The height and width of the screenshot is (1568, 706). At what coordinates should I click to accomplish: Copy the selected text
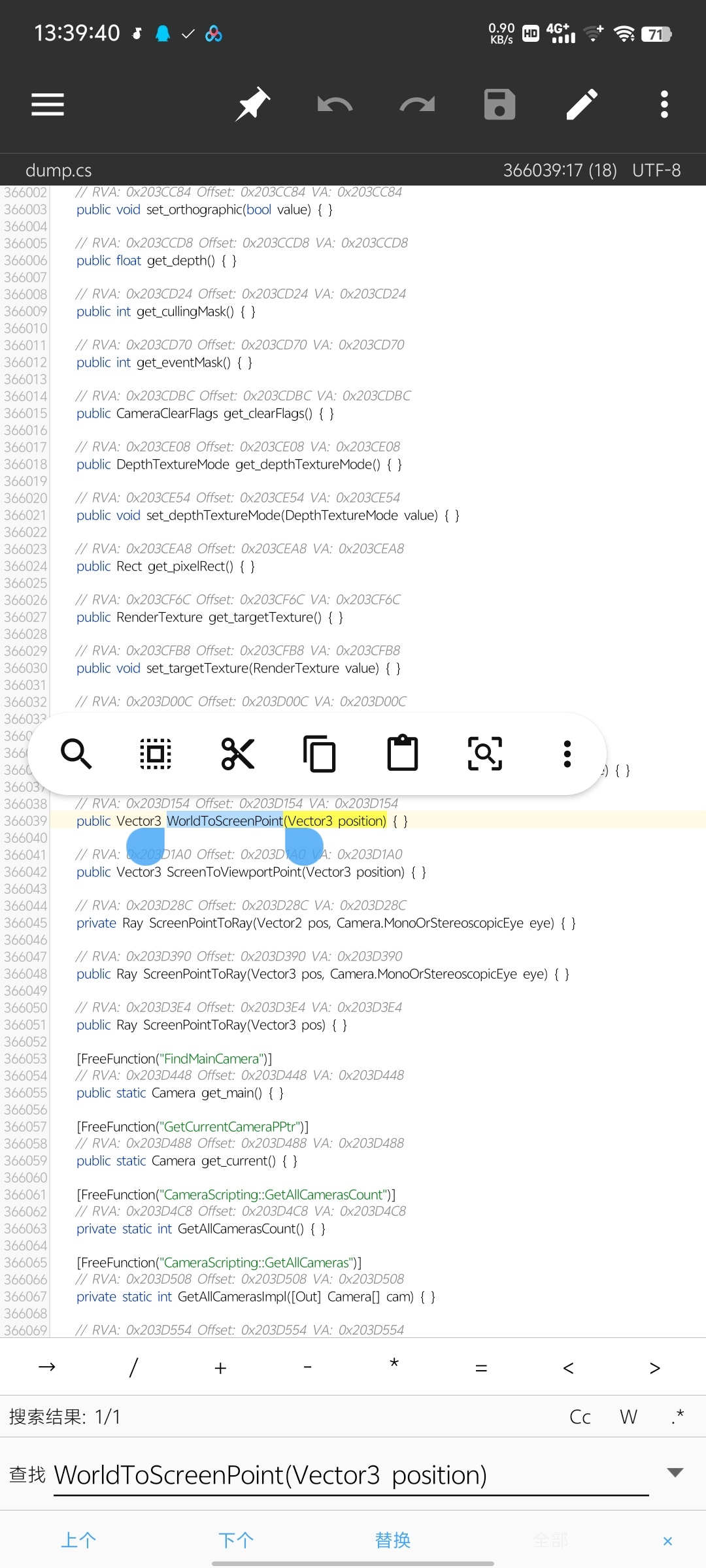[320, 754]
